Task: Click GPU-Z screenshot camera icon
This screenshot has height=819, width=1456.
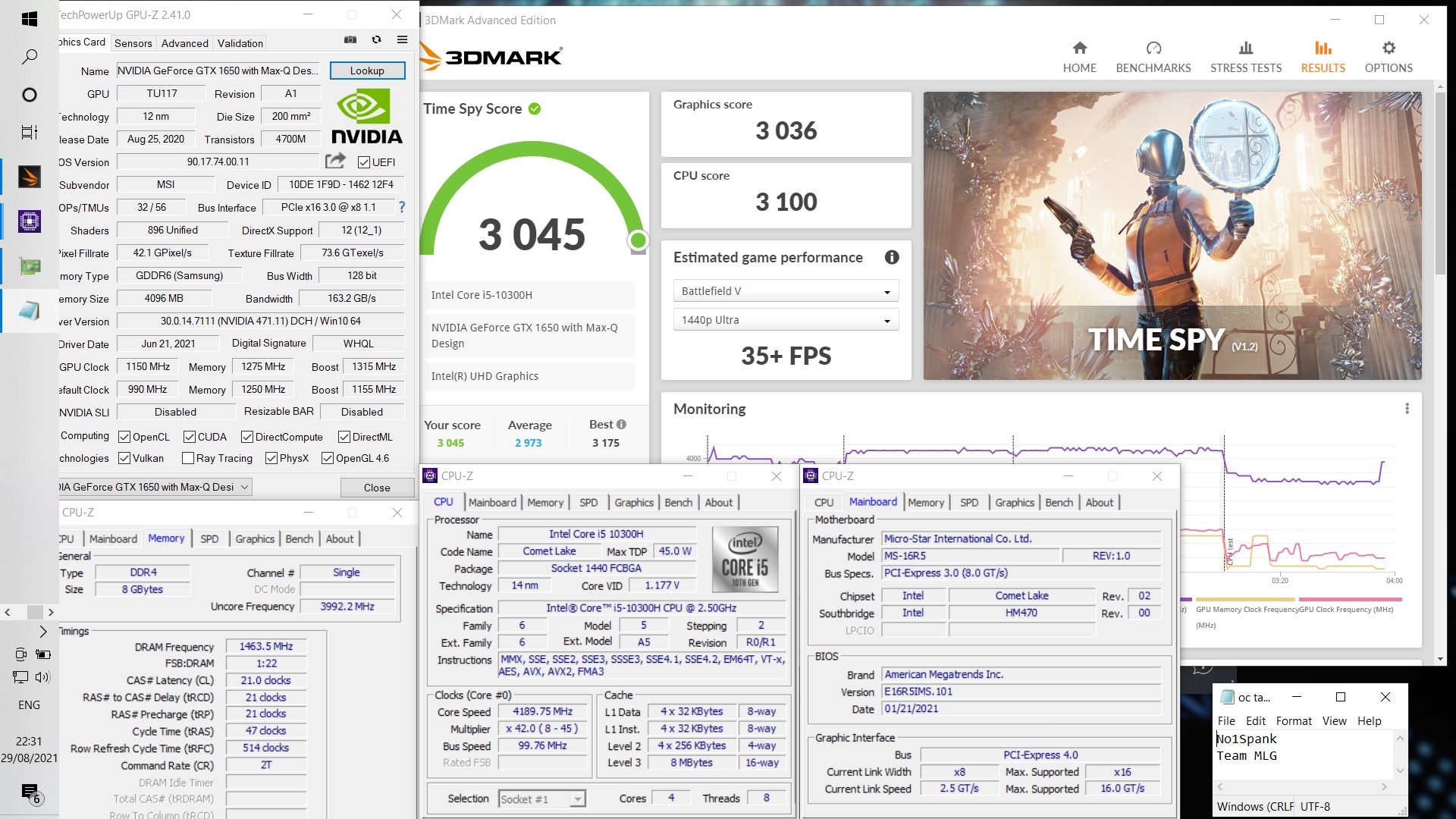Action: tap(350, 39)
